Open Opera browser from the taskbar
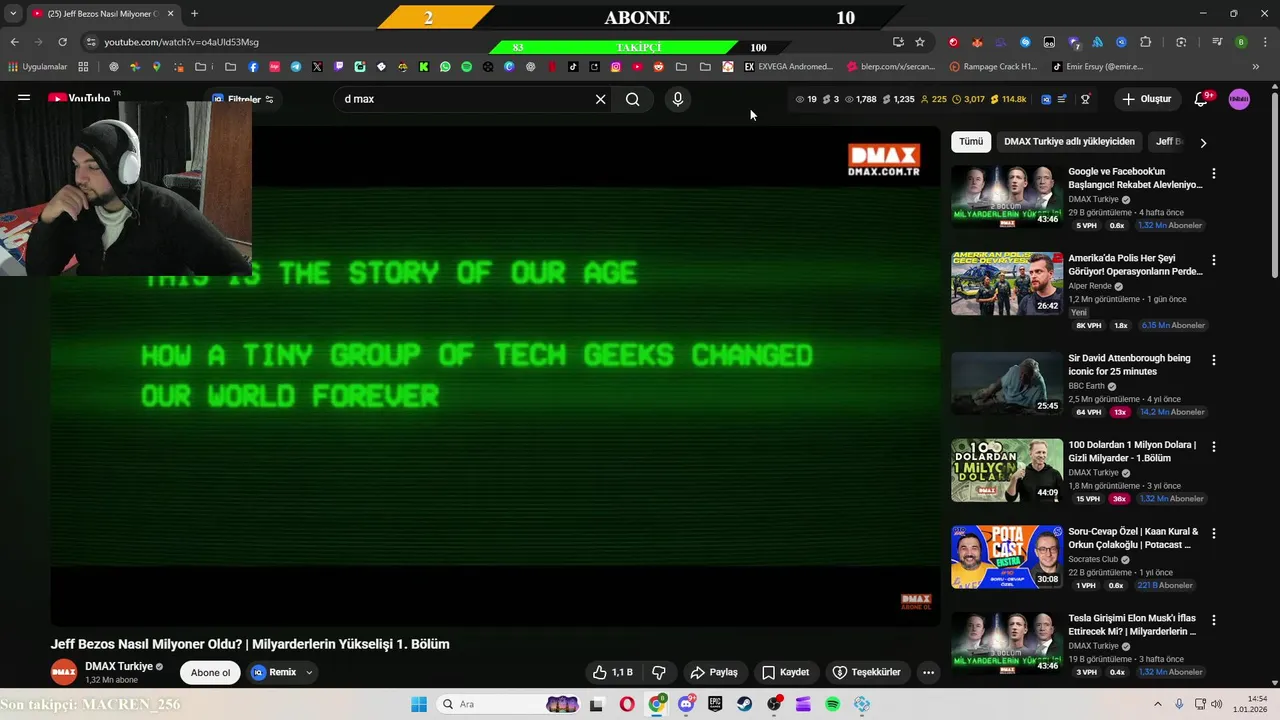This screenshot has height=720, width=1280. click(627, 704)
